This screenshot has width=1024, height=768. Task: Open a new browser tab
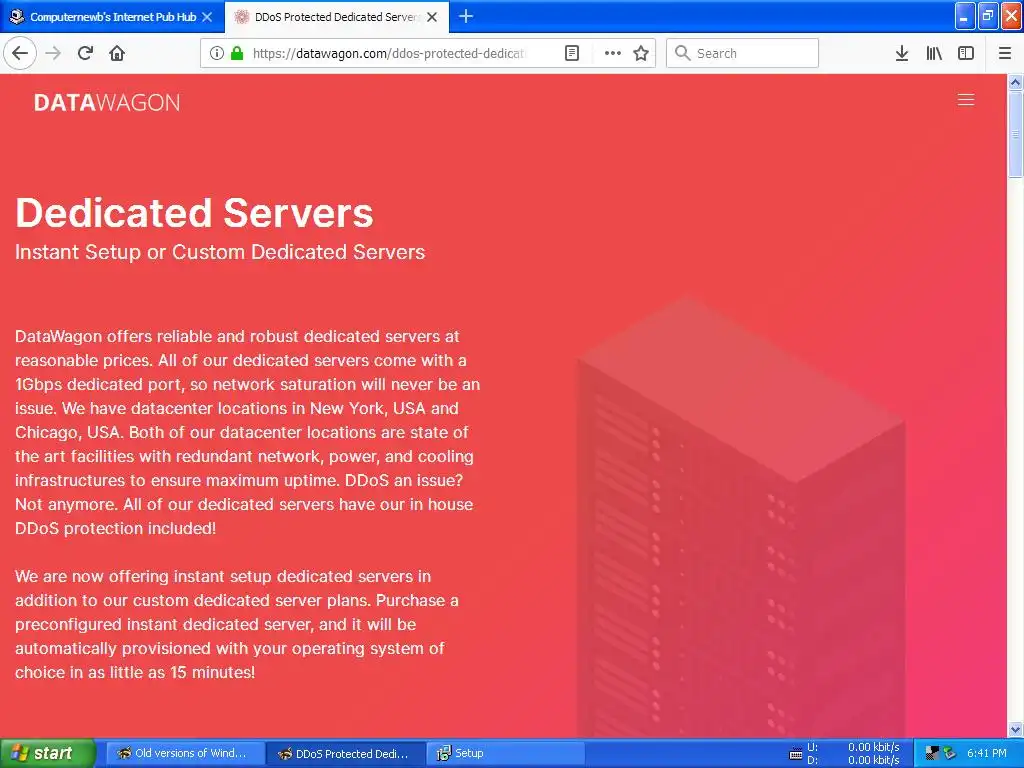(x=466, y=16)
